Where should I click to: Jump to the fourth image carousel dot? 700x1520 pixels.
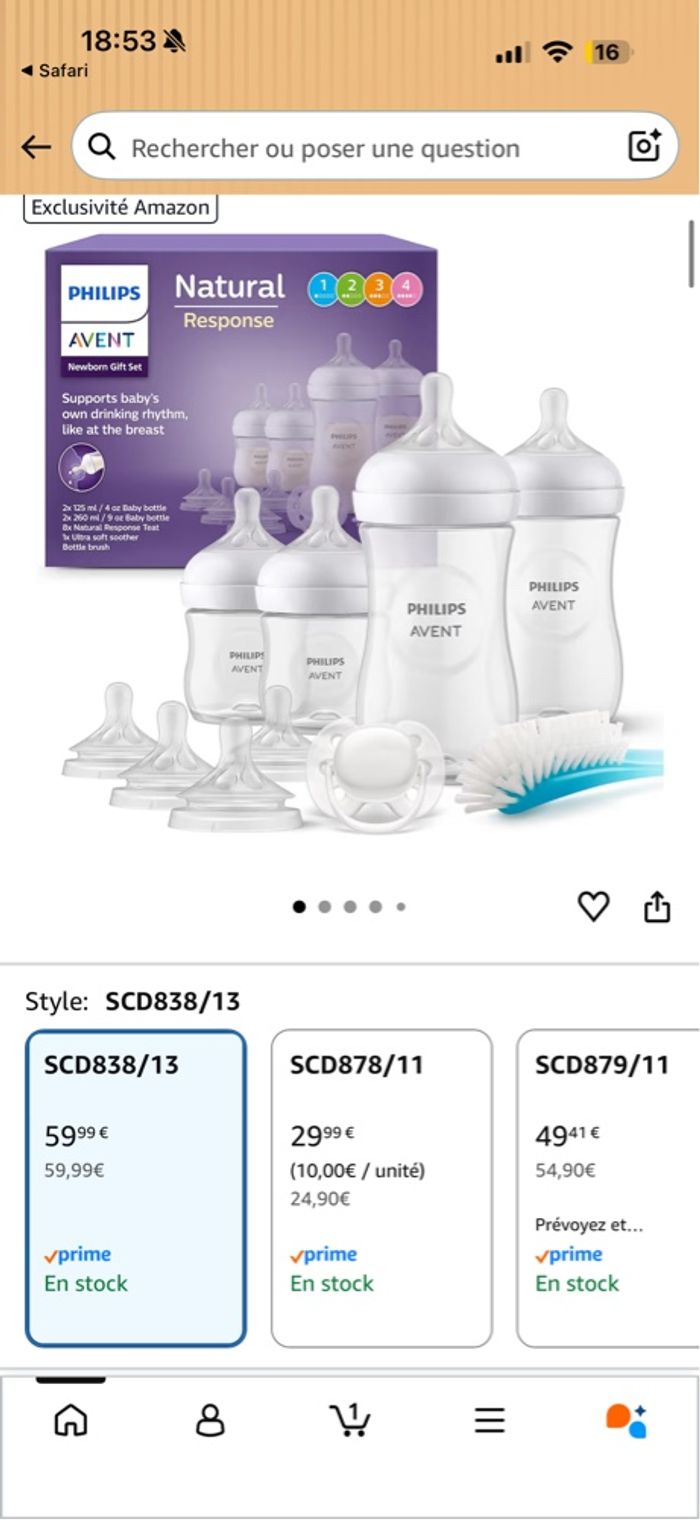[375, 907]
